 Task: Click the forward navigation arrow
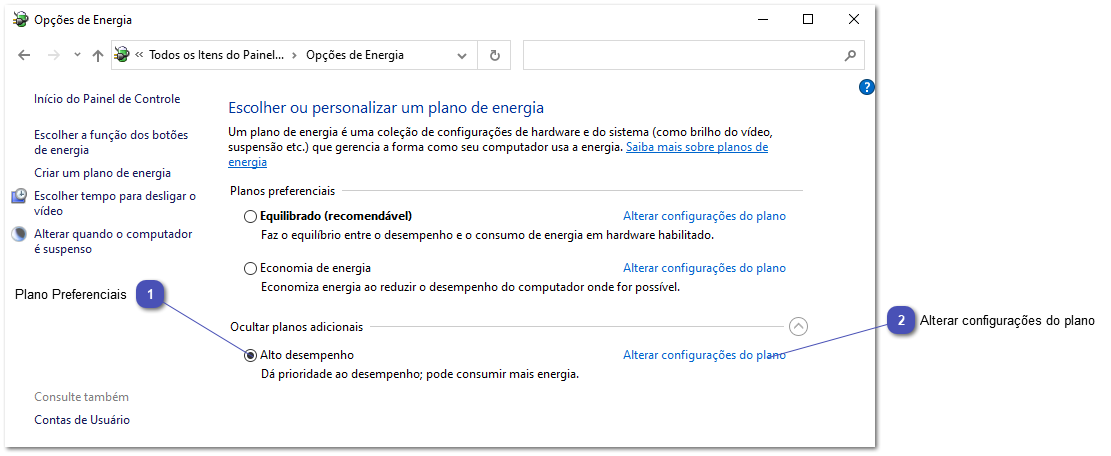[54, 55]
